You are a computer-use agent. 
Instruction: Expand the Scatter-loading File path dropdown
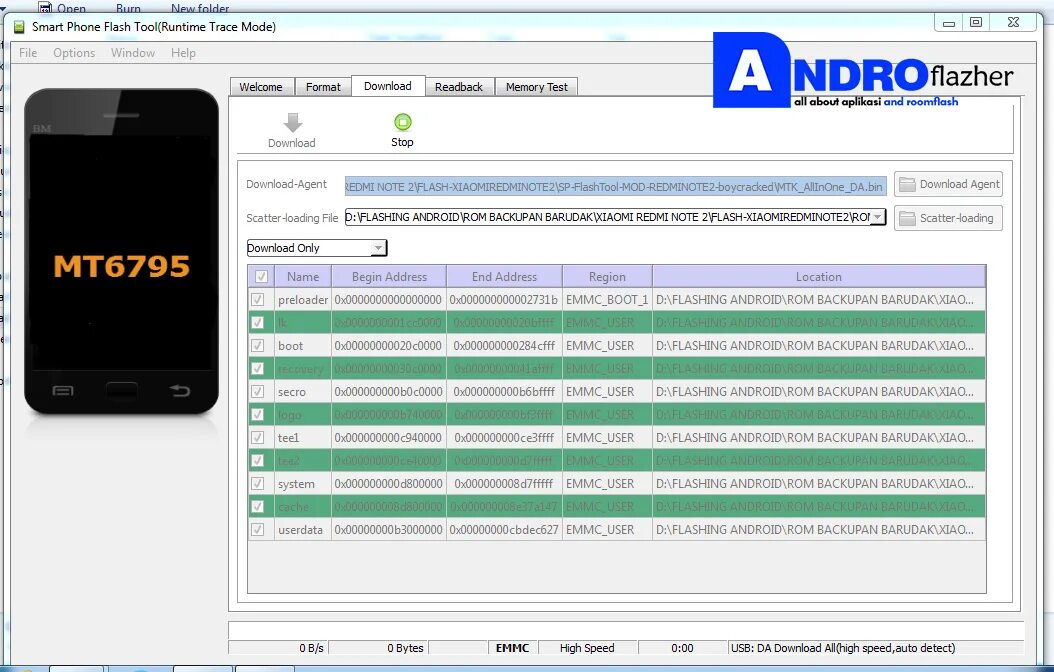point(877,217)
